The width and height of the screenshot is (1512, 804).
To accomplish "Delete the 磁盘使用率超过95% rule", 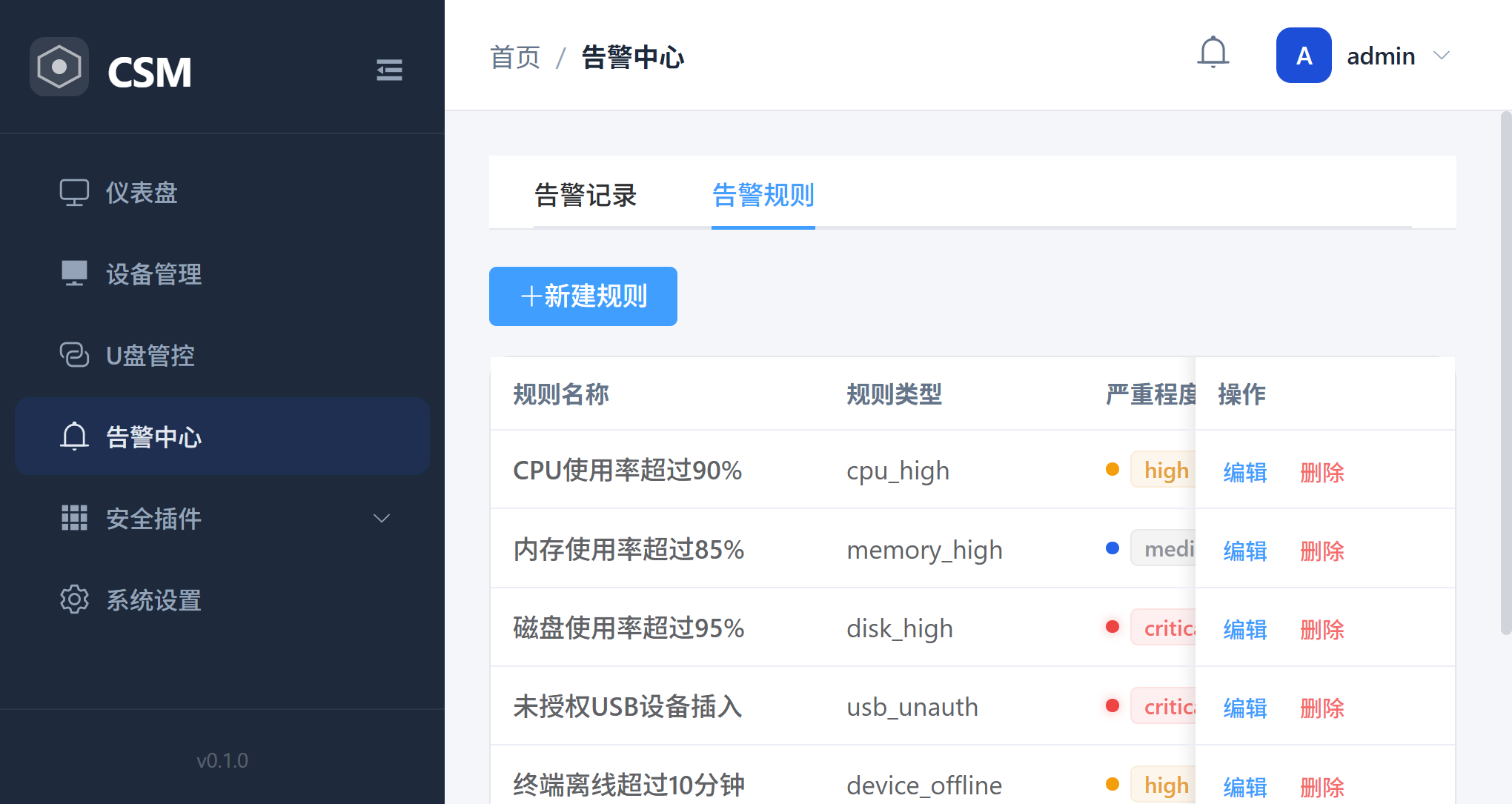I will pyautogui.click(x=1322, y=629).
